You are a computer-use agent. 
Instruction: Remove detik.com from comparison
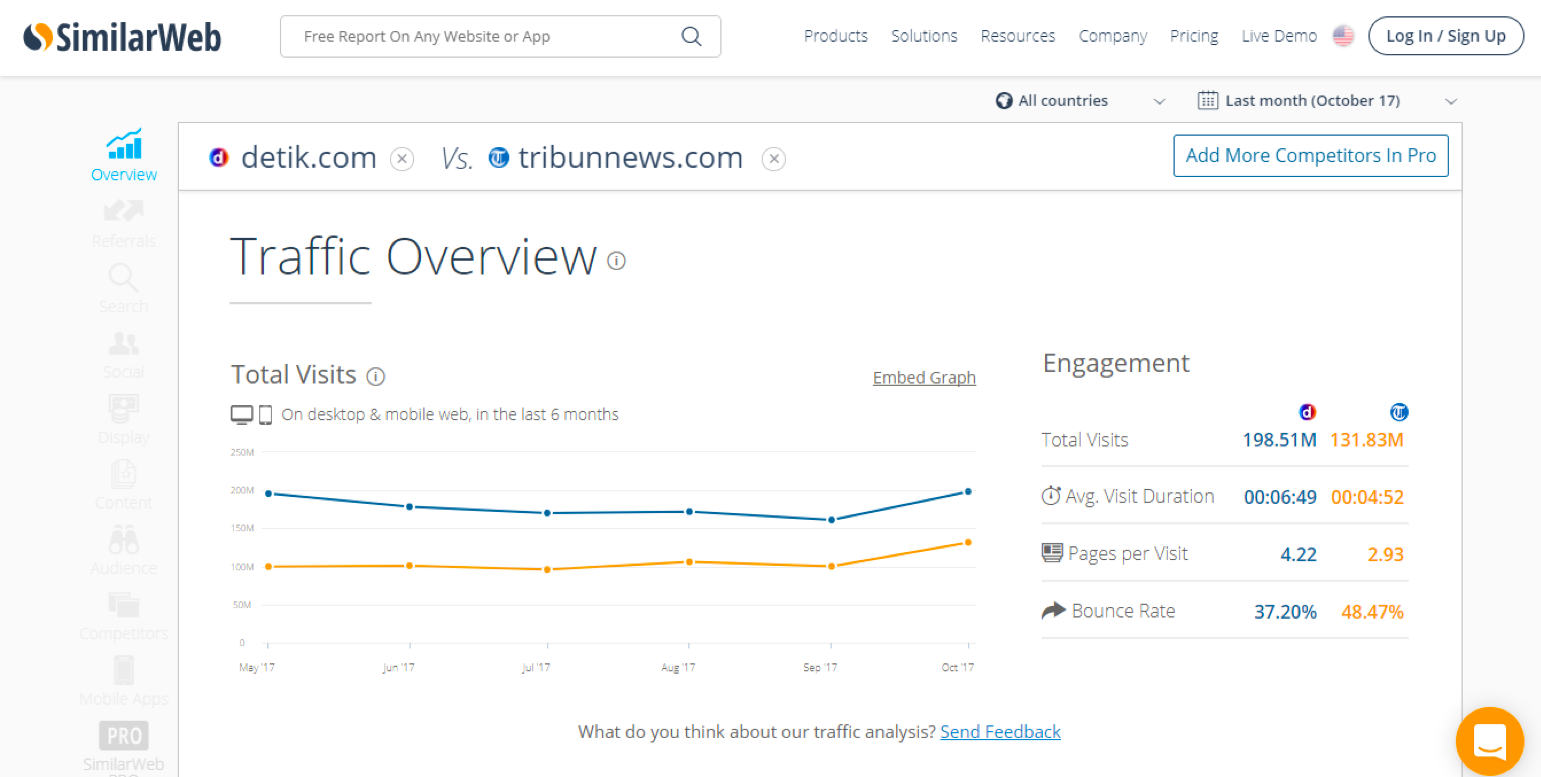(402, 159)
